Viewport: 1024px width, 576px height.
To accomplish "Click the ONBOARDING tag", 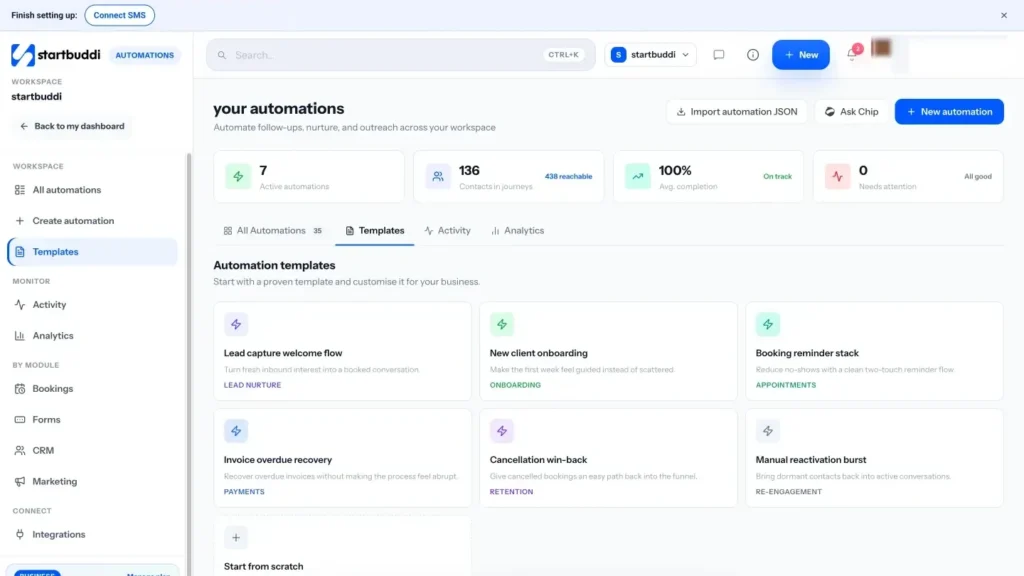I will click(x=515, y=385).
